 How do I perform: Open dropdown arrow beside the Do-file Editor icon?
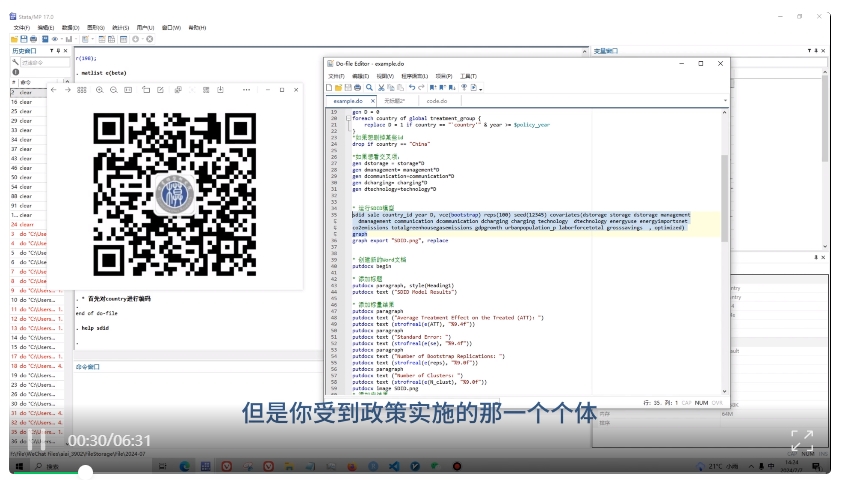(92, 39)
